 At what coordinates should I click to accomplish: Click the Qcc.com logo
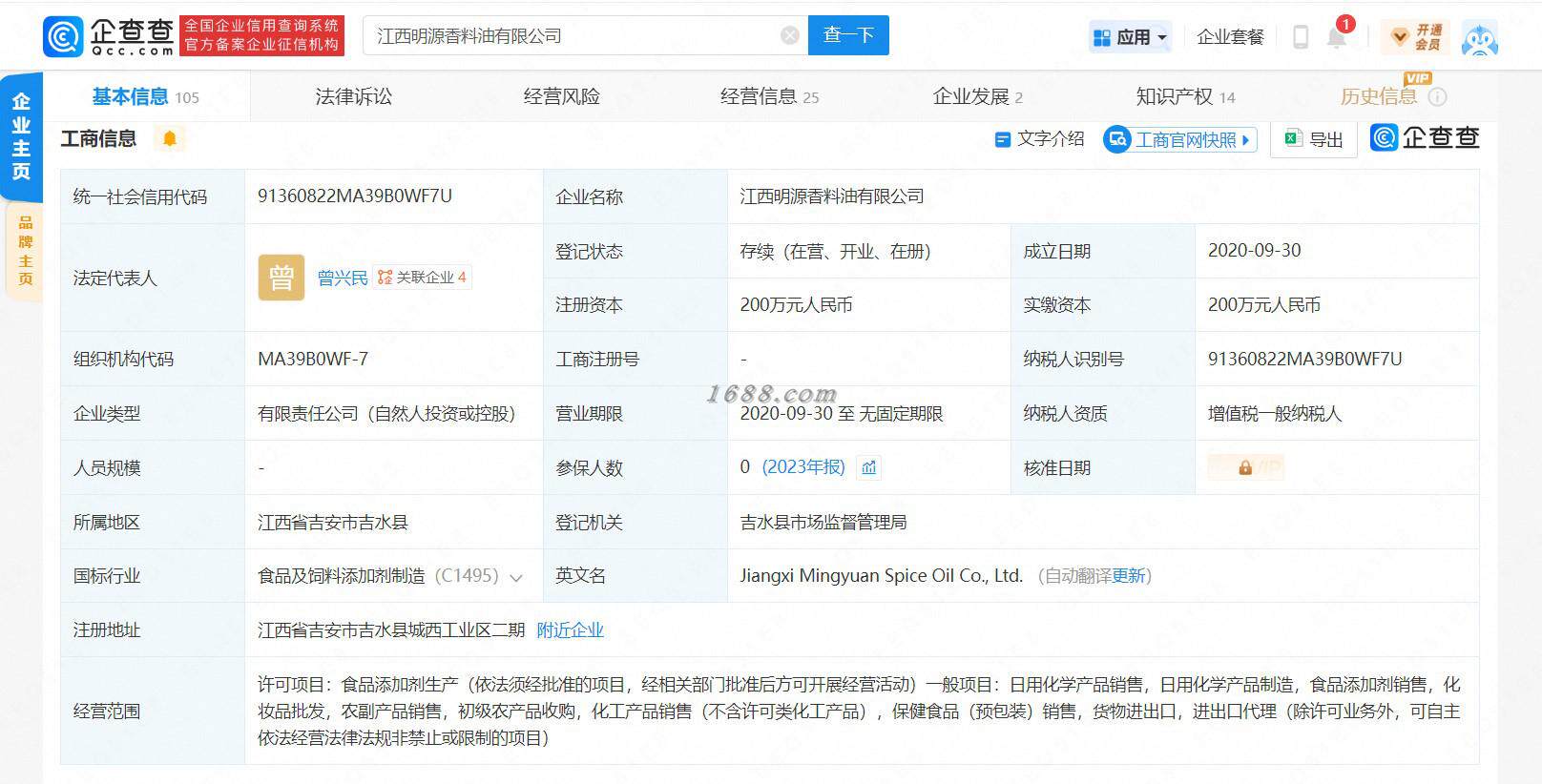[x=108, y=36]
